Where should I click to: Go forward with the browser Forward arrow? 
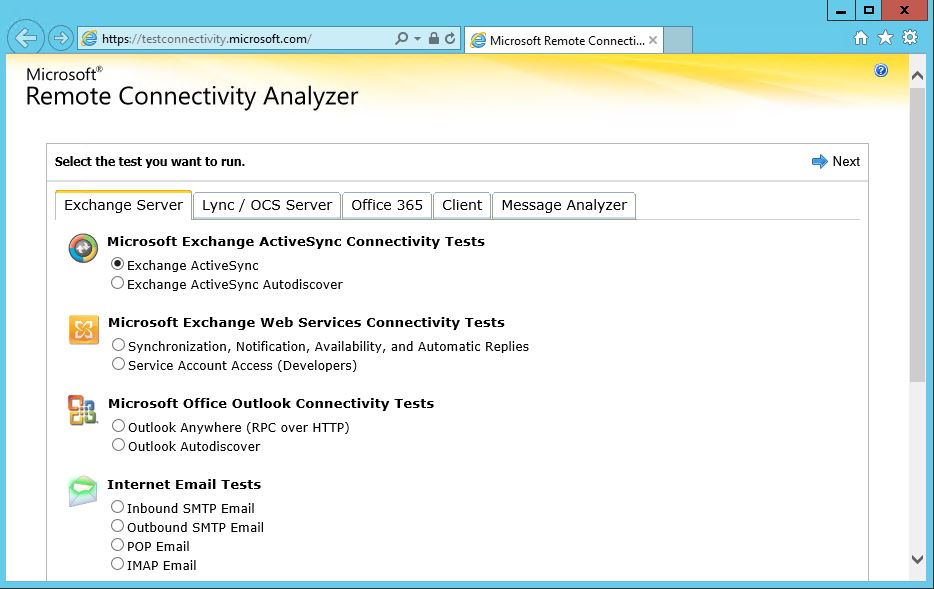tap(60, 39)
